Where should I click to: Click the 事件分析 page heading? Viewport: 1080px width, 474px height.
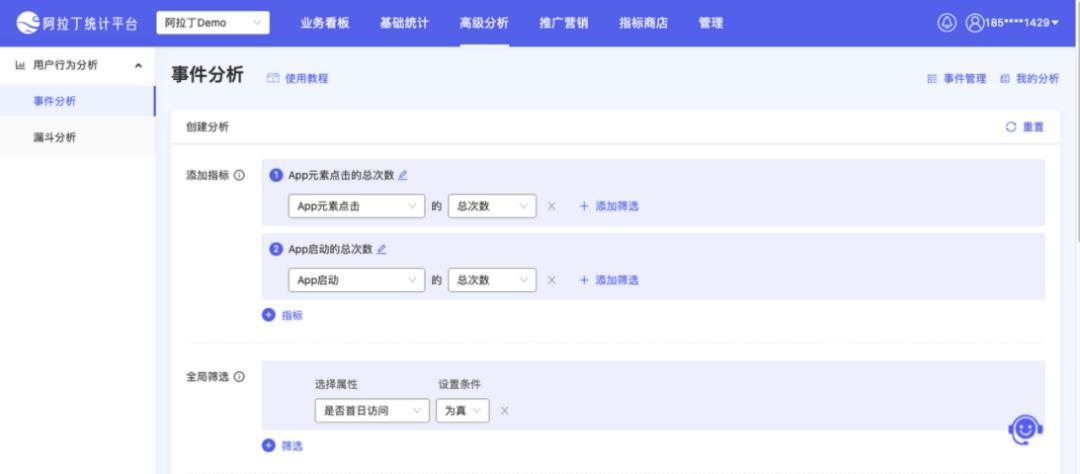207,75
